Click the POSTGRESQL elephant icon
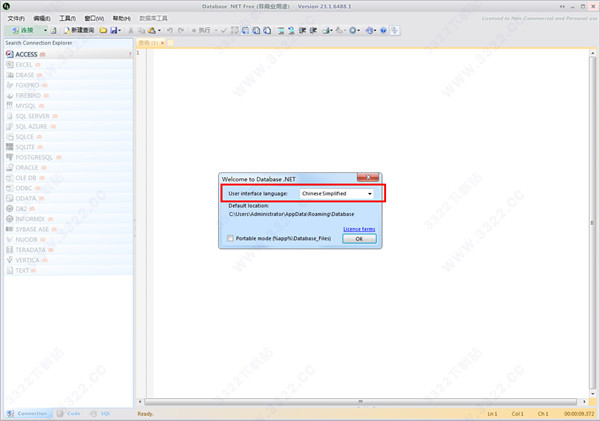Image resolution: width=600 pixels, height=421 pixels. [10, 157]
